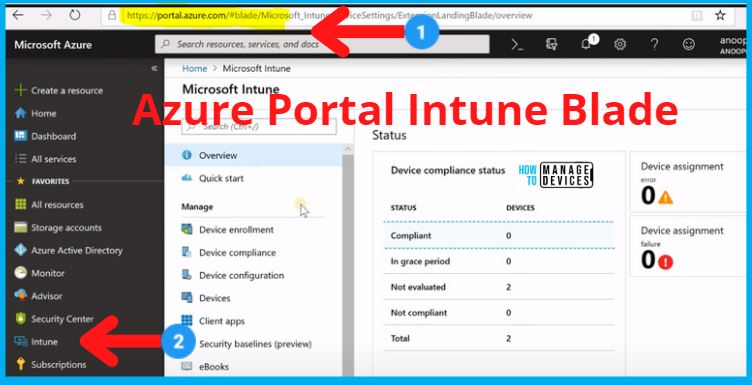Open Security Center in sidebar

click(x=54, y=319)
